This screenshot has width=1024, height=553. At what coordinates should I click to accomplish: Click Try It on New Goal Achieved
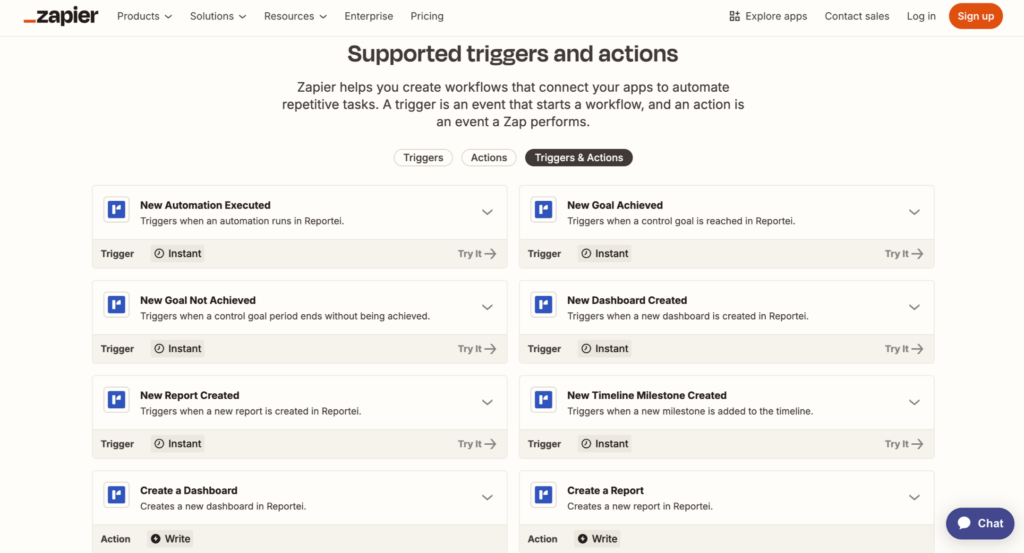point(904,253)
